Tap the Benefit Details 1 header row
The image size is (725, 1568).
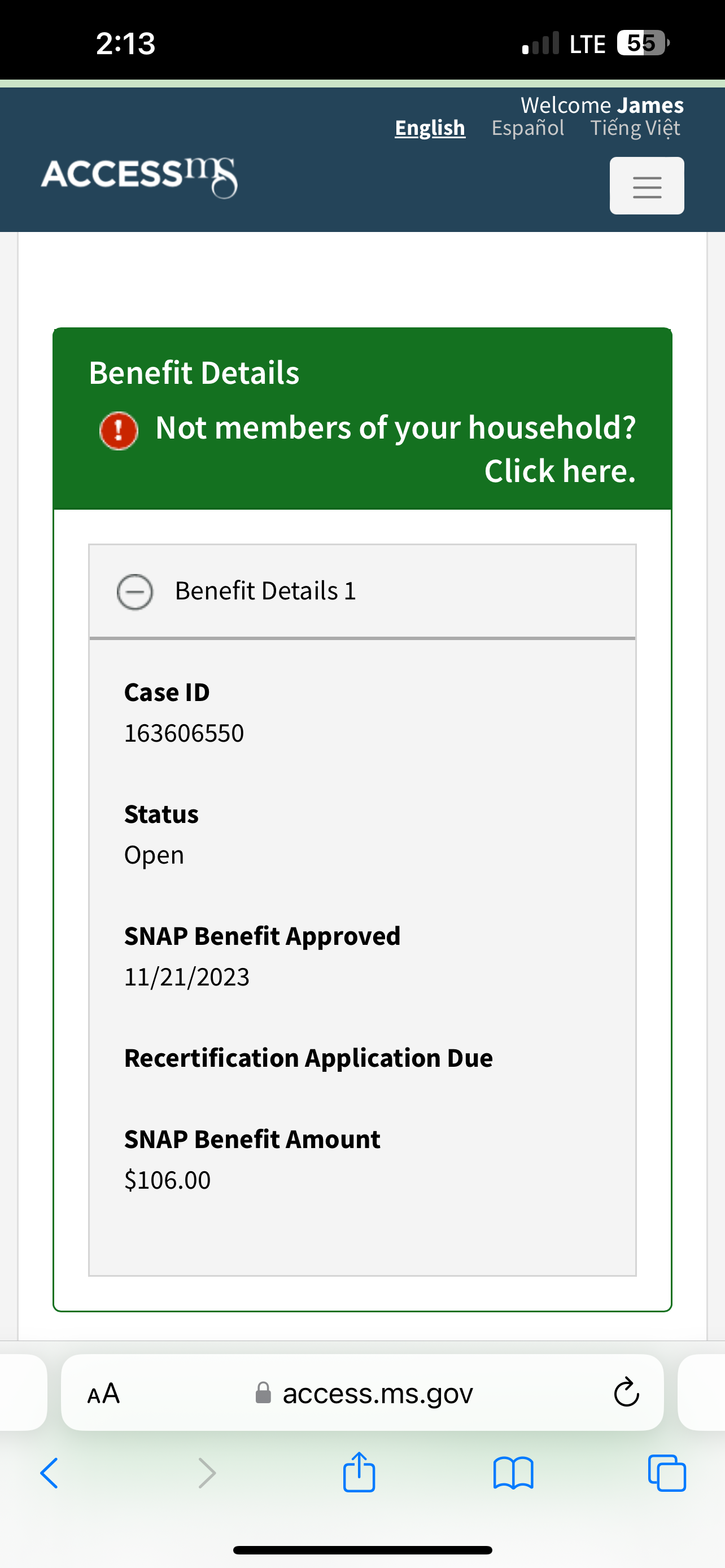pyautogui.click(x=362, y=591)
